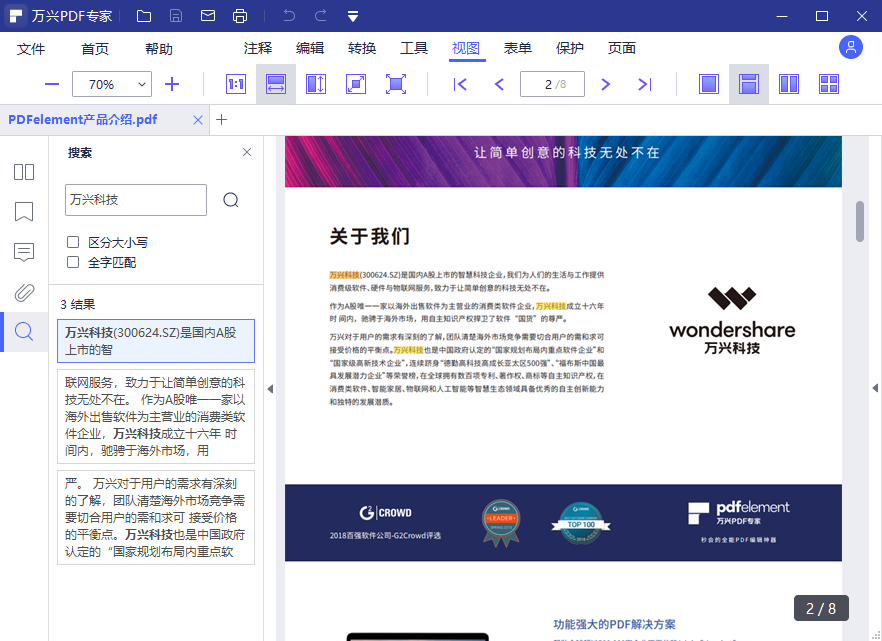
Task: Switch to two-page side-by-side view
Action: pos(789,84)
